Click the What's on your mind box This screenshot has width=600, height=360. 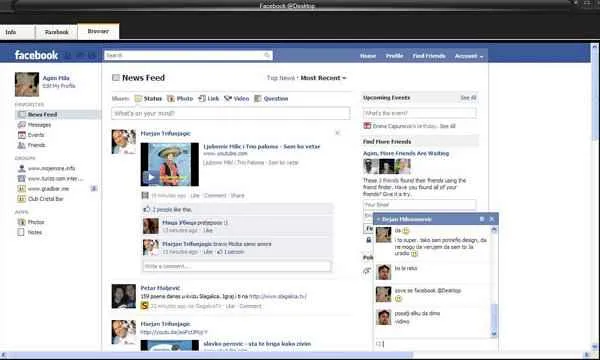(231, 113)
